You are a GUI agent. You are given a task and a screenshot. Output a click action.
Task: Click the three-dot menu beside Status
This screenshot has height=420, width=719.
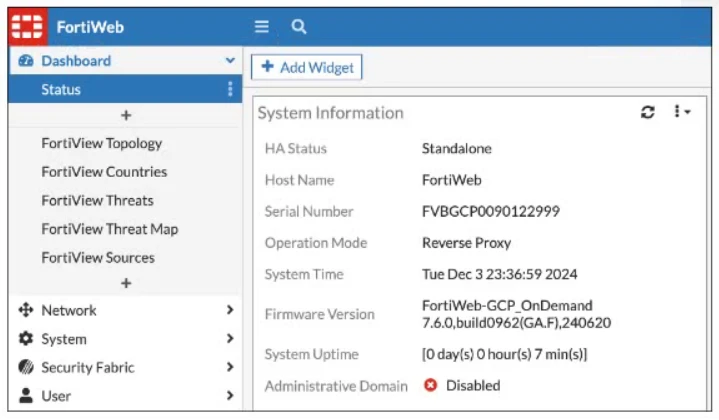pyautogui.click(x=230, y=89)
